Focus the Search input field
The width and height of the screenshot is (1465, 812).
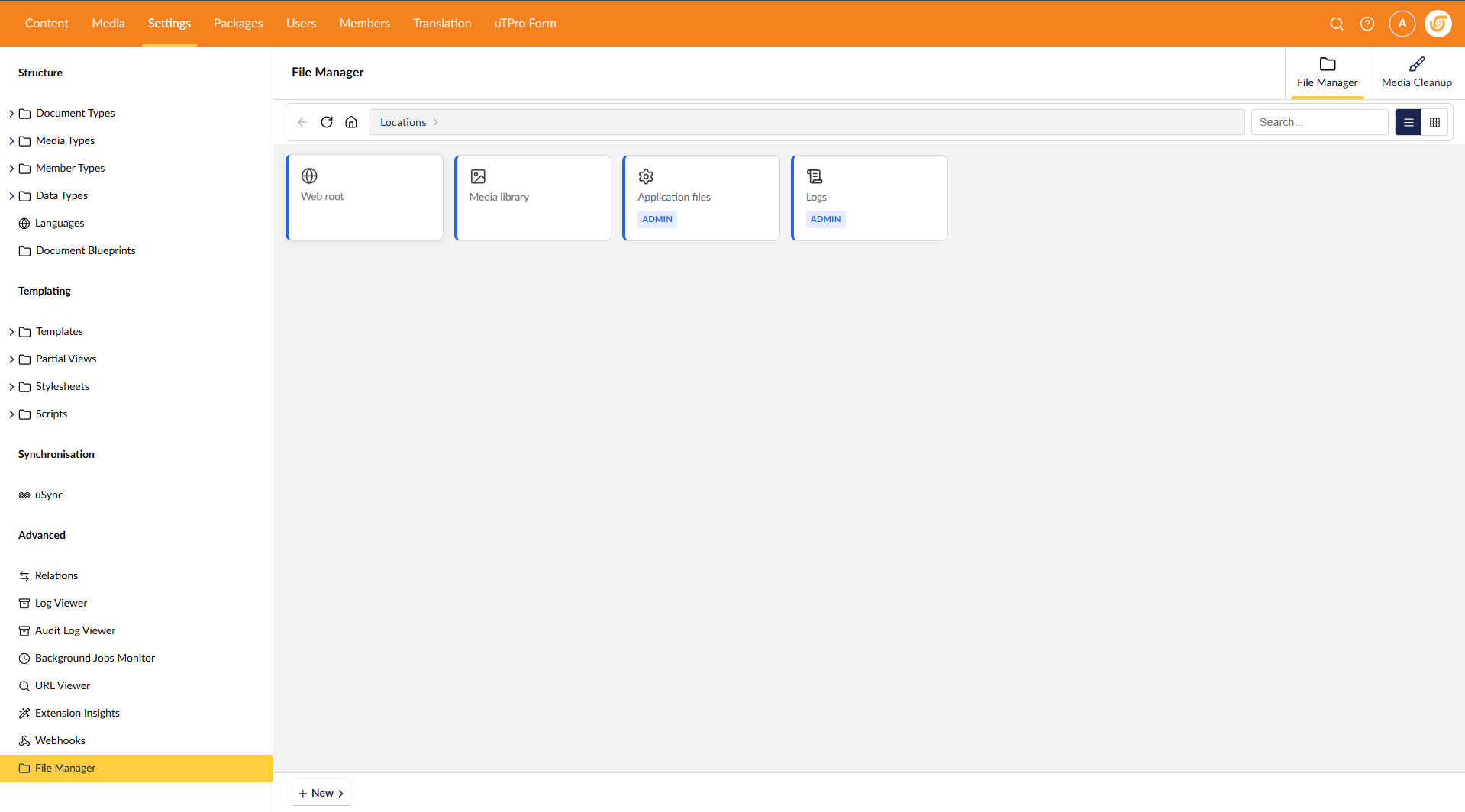(x=1319, y=122)
